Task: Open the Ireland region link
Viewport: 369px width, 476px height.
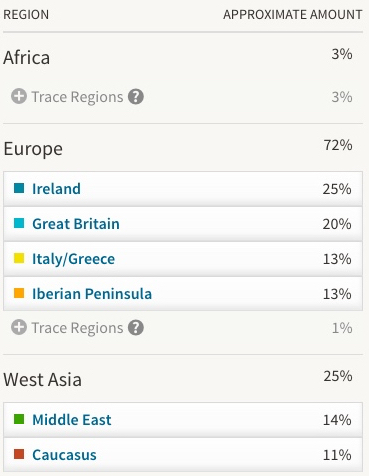Action: [56, 189]
